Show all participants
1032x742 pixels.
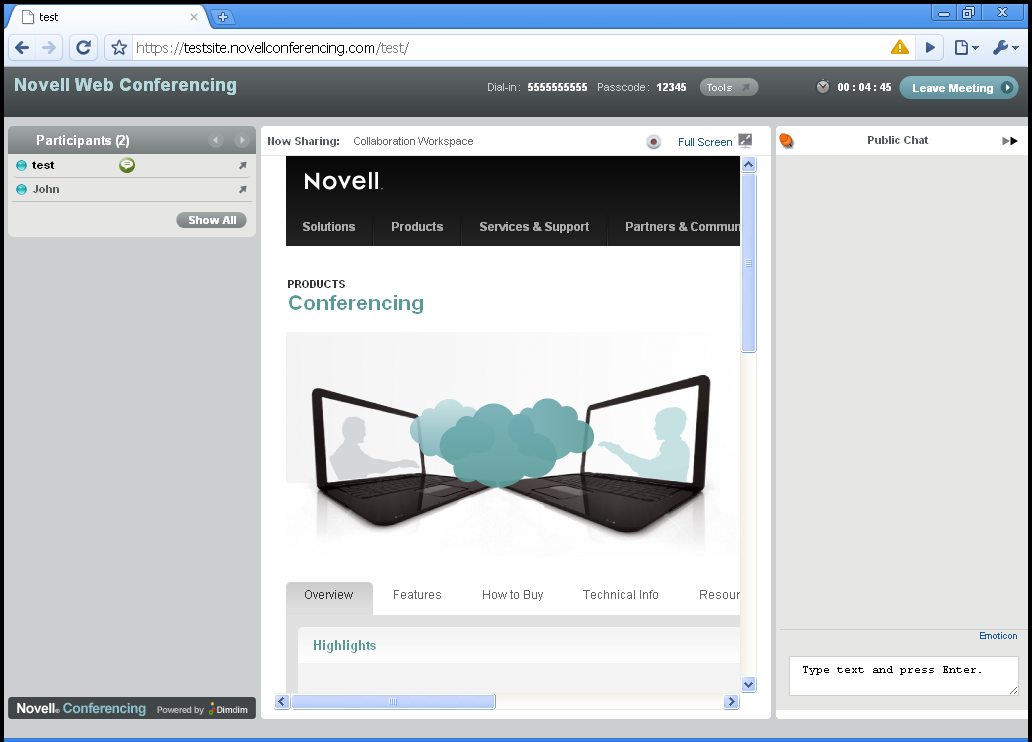pyautogui.click(x=211, y=220)
